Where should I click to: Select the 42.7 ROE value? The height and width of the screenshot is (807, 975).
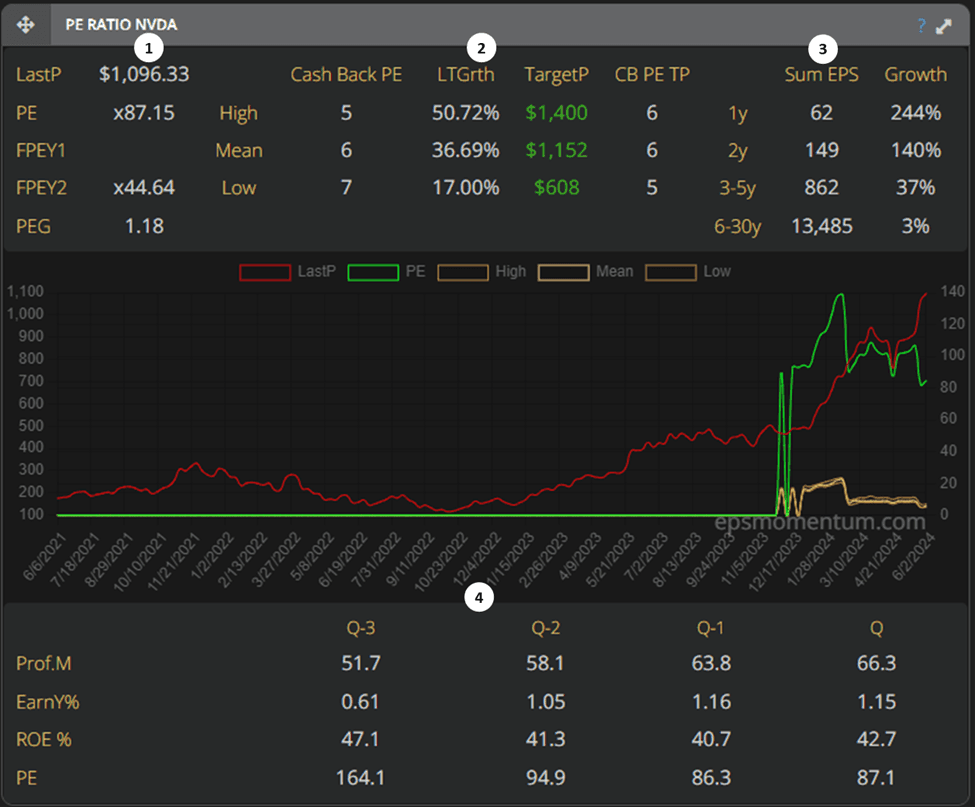(876, 739)
